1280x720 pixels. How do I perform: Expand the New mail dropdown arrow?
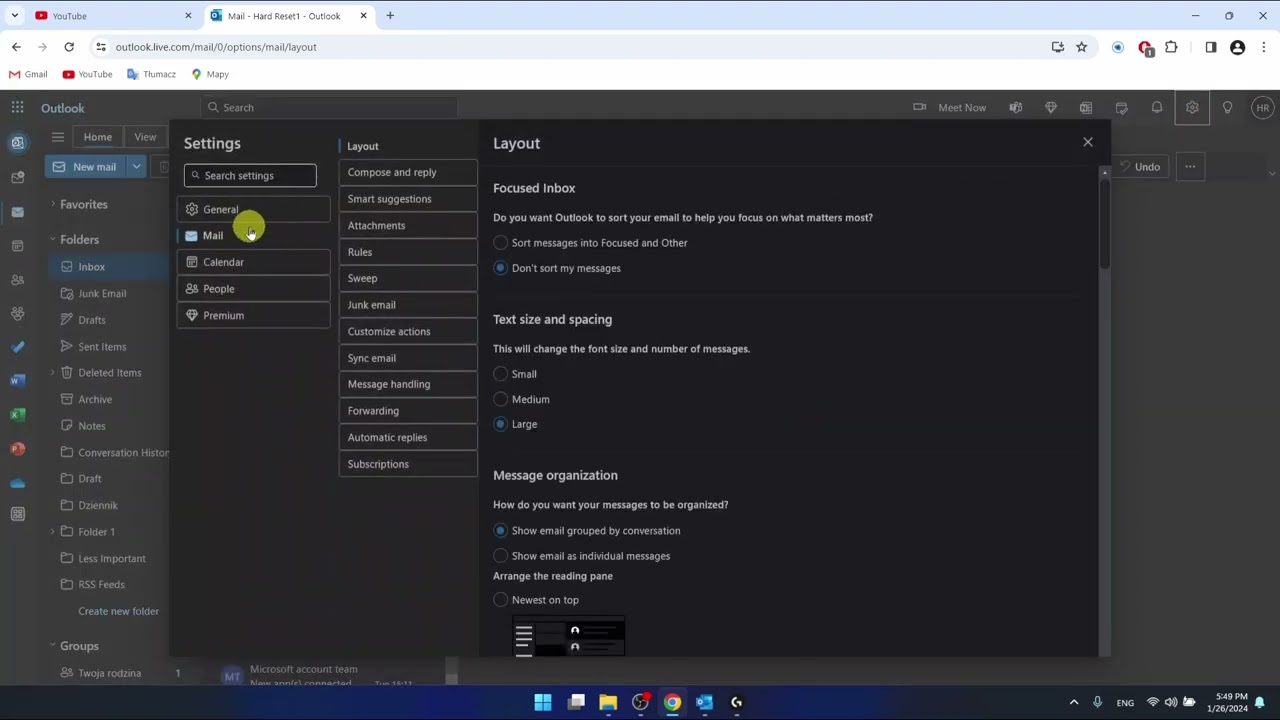pos(136,167)
